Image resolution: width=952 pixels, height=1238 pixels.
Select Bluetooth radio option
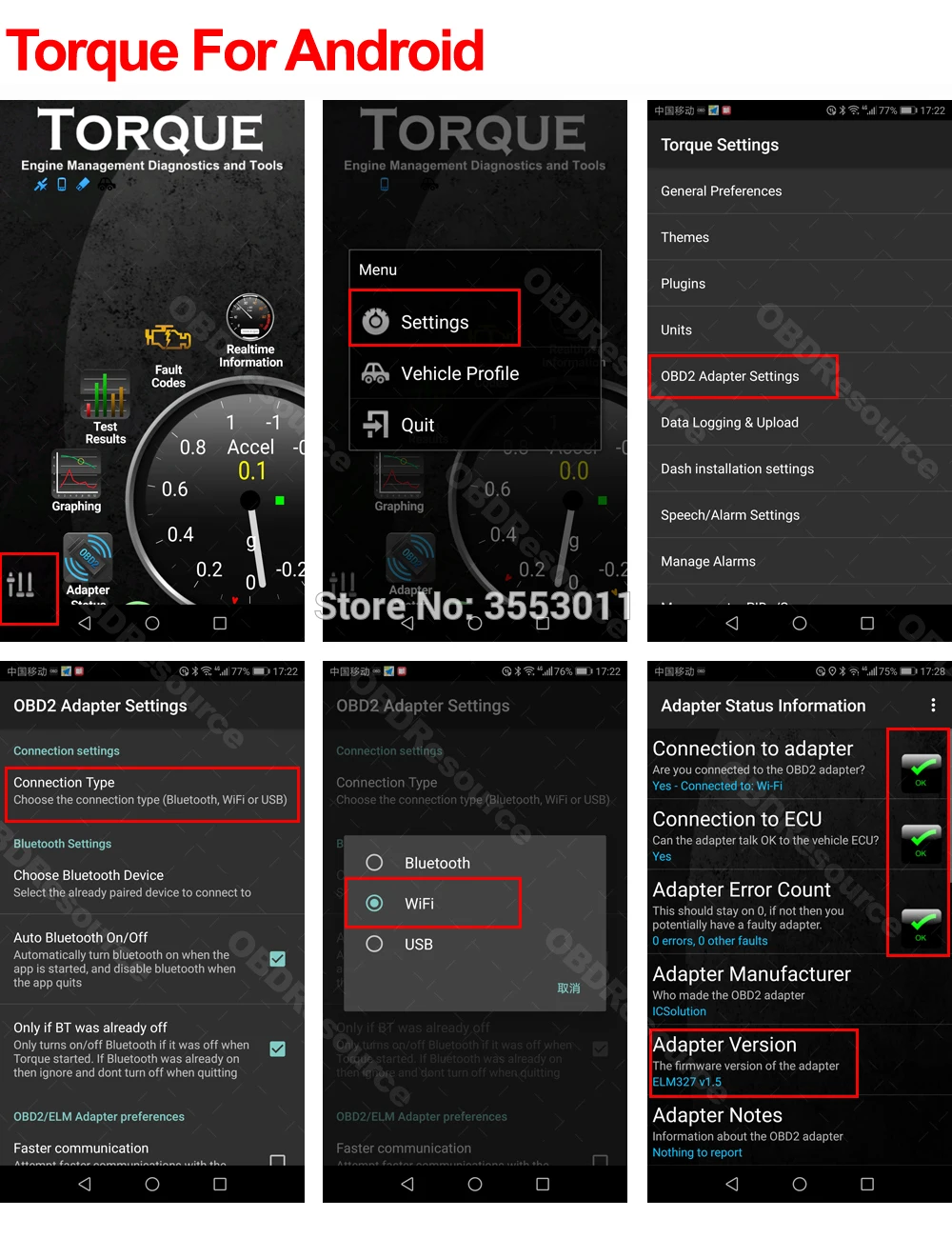(x=374, y=863)
